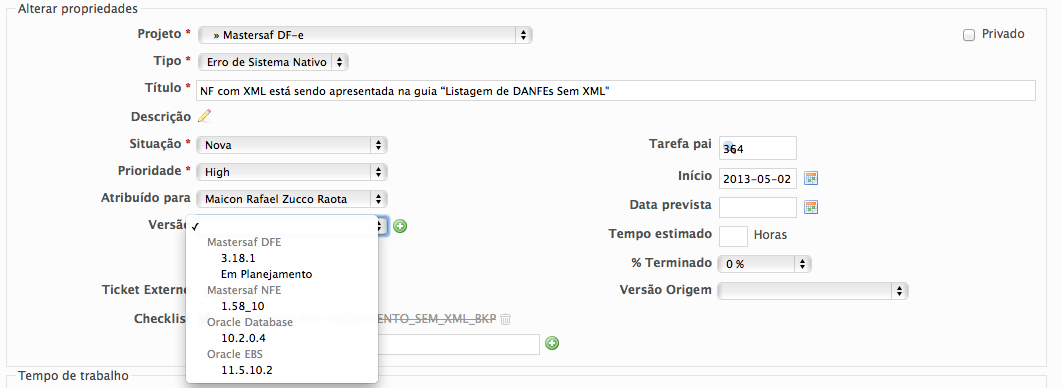The height and width of the screenshot is (388, 1062).
Task: Delete checklist item with trash icon
Action: (x=505, y=319)
